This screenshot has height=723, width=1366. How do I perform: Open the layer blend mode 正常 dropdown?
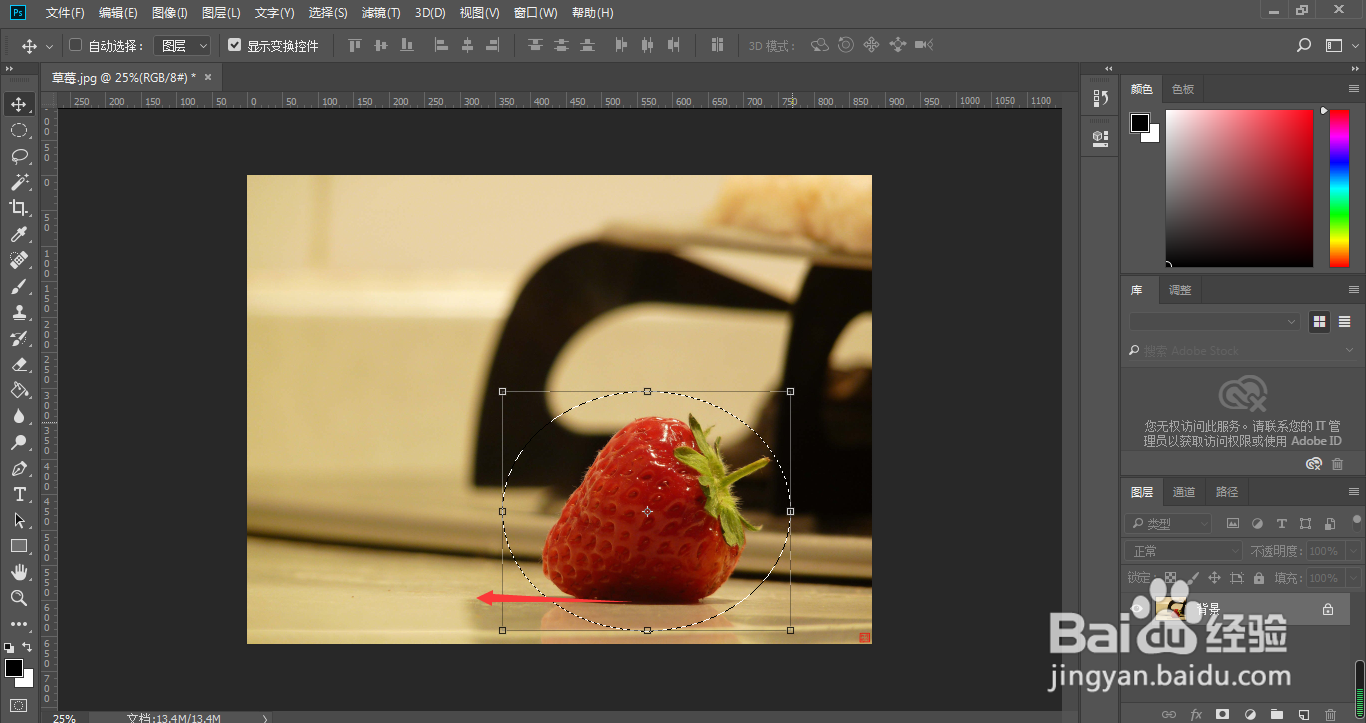(x=1183, y=551)
